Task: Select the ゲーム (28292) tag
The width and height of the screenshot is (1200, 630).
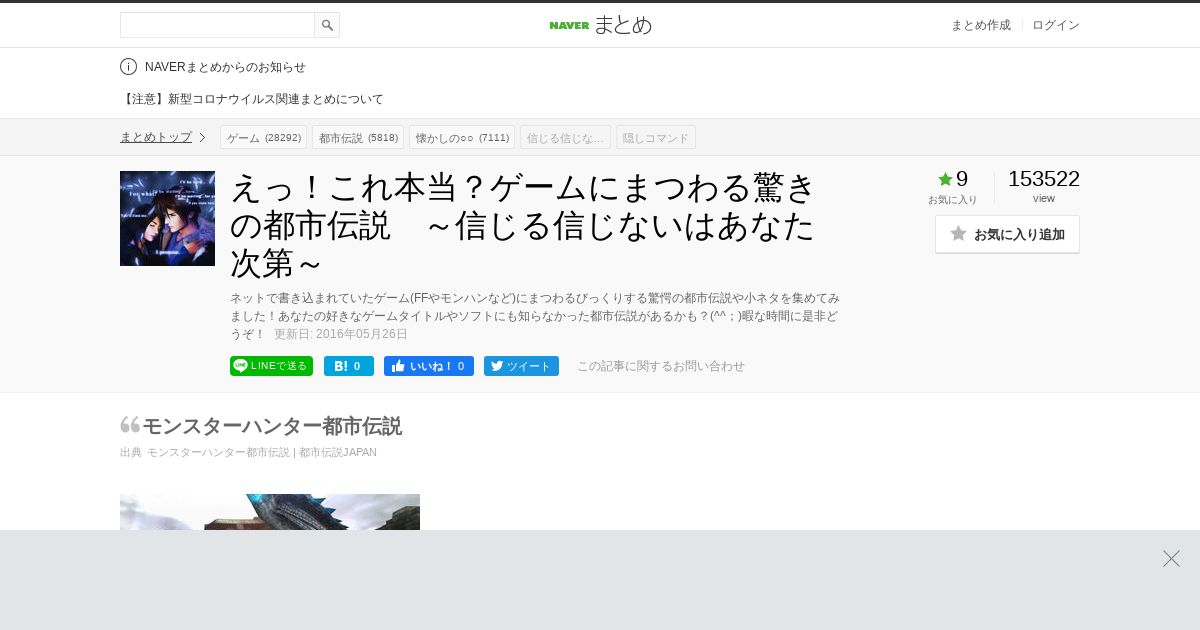Action: [263, 137]
